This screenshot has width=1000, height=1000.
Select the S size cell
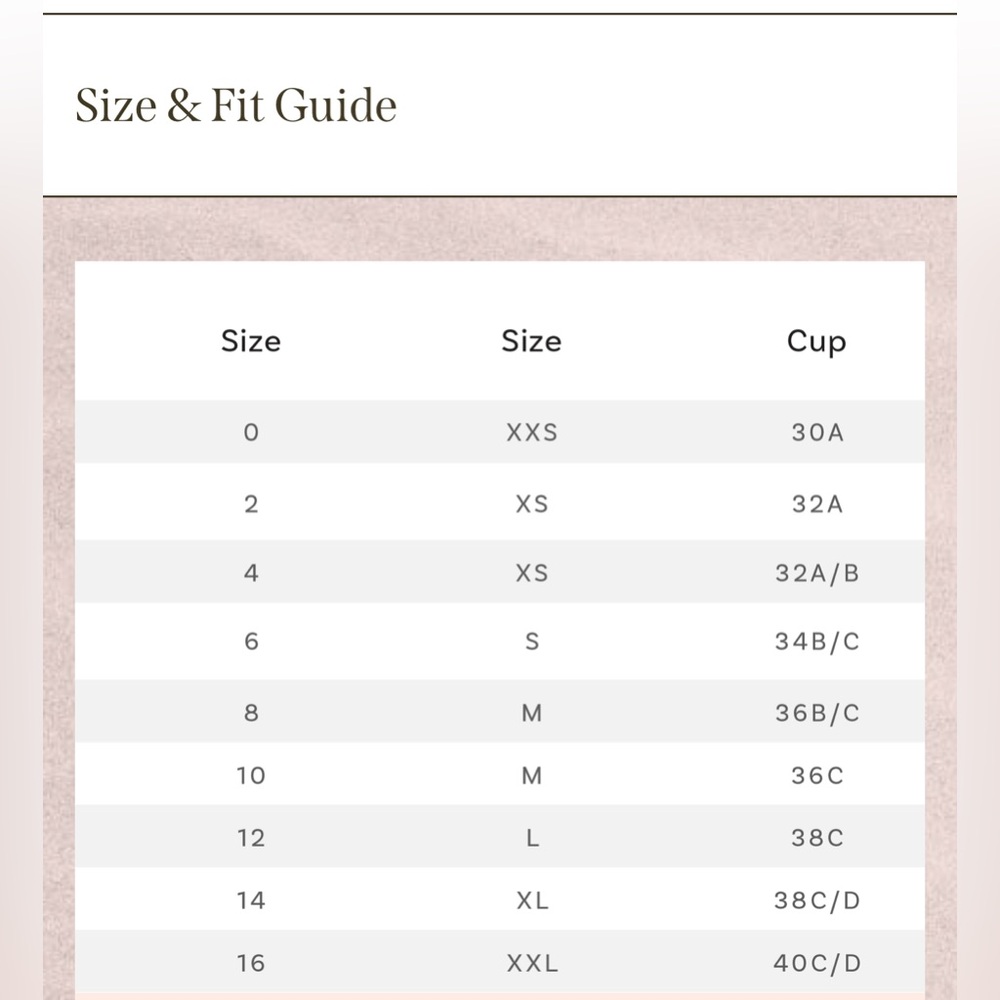532,641
